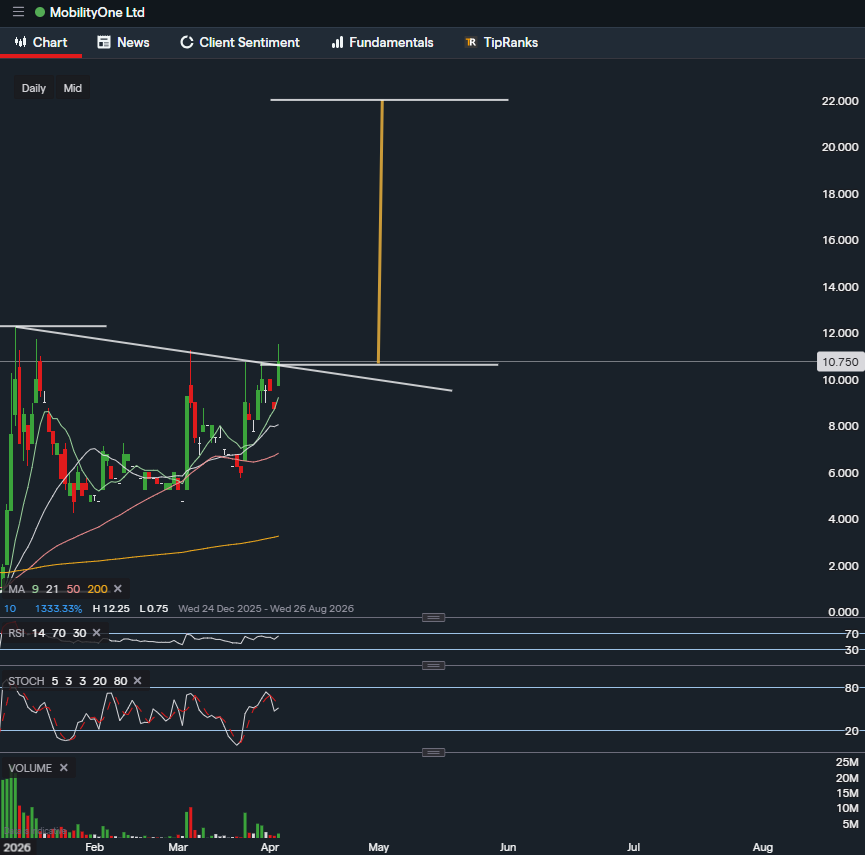This screenshot has height=855, width=865.
Task: Grab the resize handle above VOLUME panel
Action: tap(433, 752)
